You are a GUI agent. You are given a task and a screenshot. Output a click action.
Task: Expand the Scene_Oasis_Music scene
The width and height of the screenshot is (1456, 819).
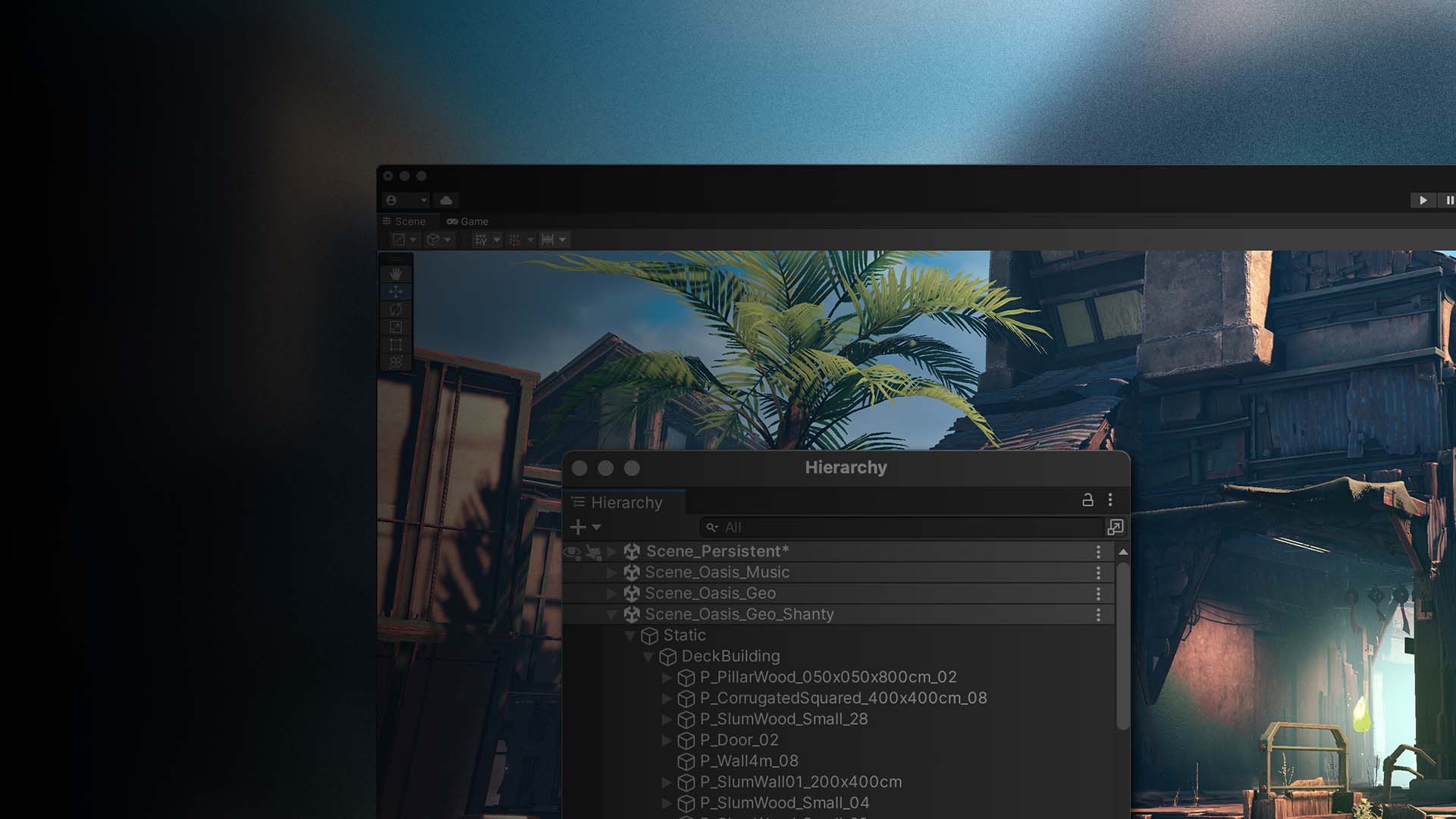click(x=611, y=573)
